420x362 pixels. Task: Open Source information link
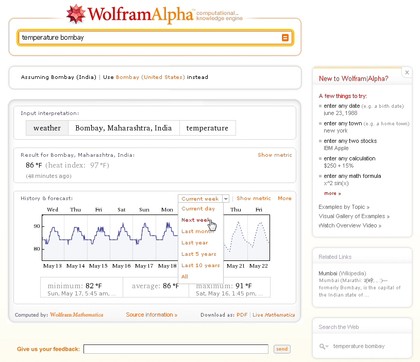pos(152,315)
